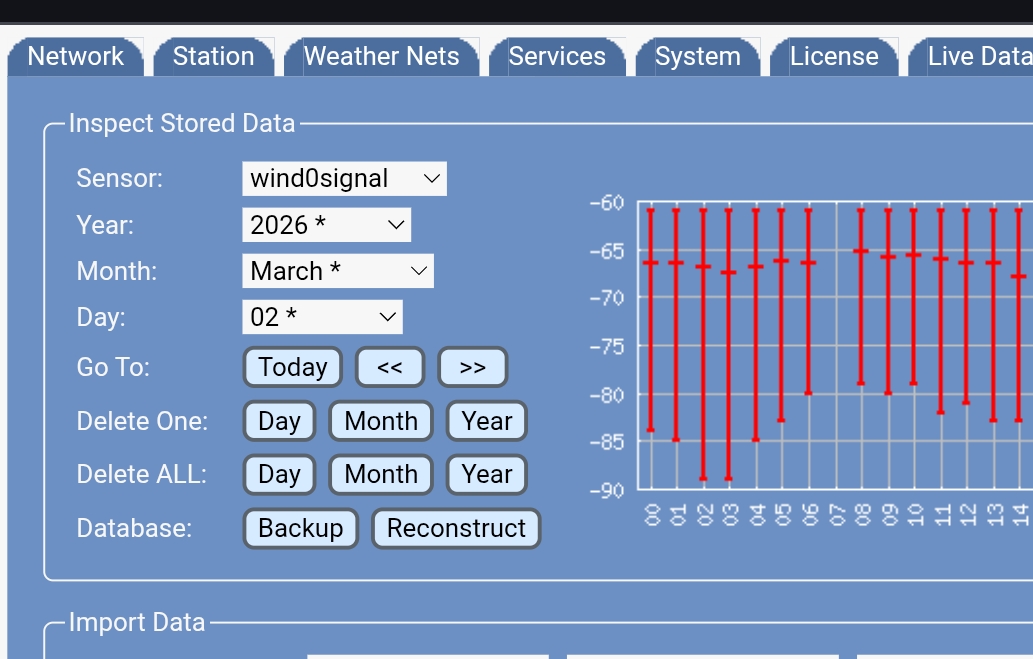
Task: Jump to Today's stored data
Action: pos(292,367)
